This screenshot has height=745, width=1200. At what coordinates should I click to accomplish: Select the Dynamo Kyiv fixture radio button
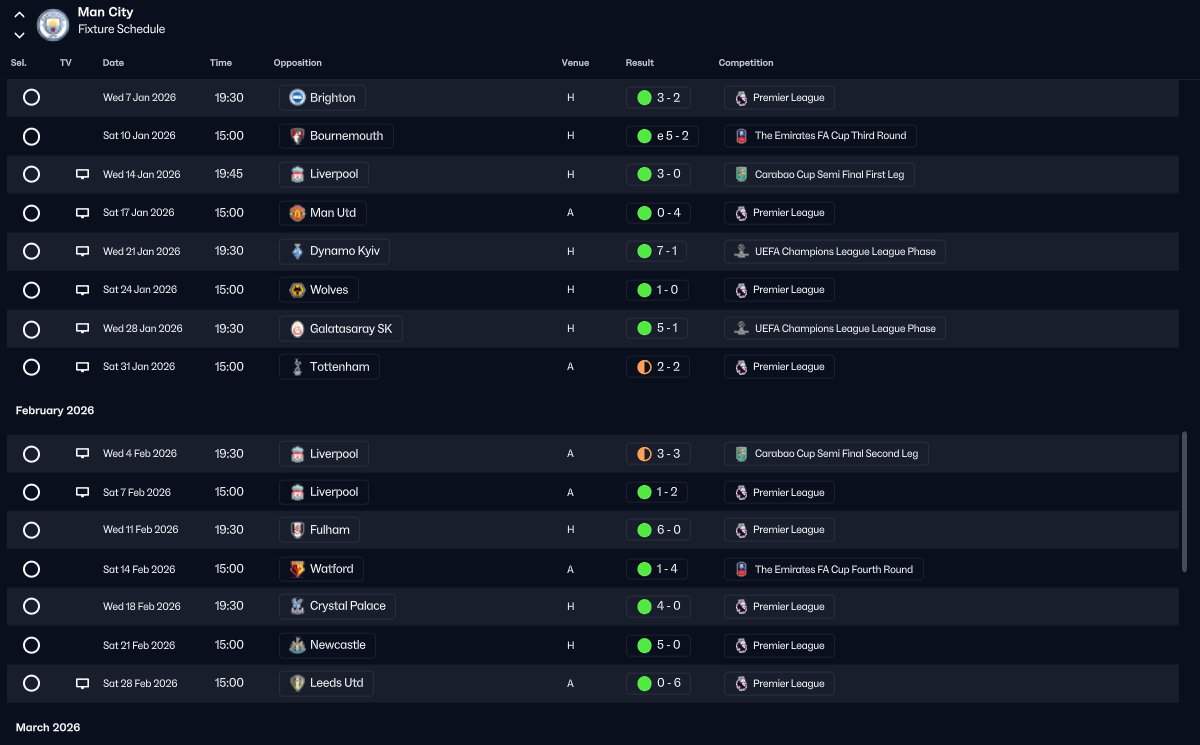[31, 251]
